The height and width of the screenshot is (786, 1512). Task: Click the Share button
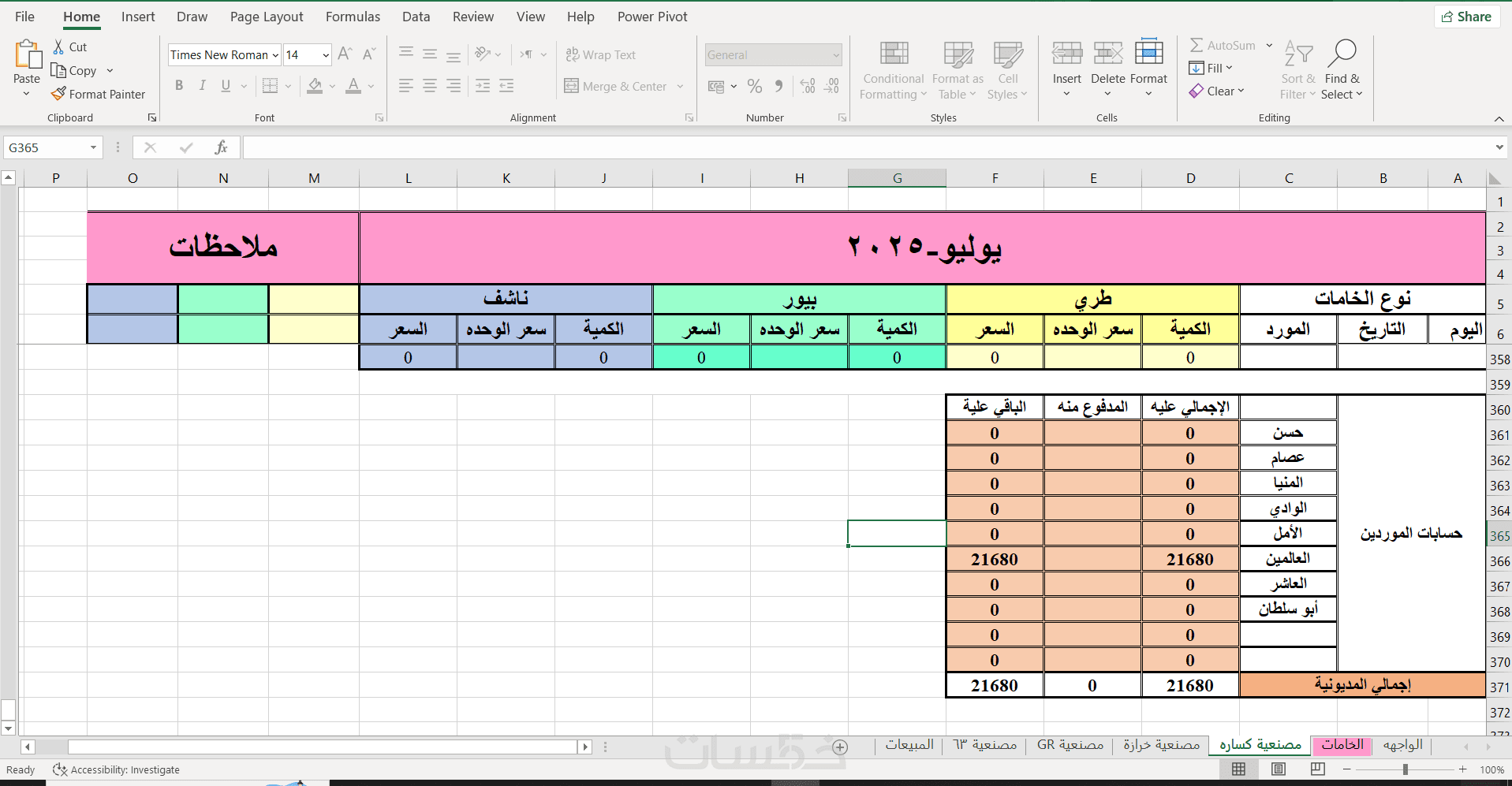pos(1467,17)
